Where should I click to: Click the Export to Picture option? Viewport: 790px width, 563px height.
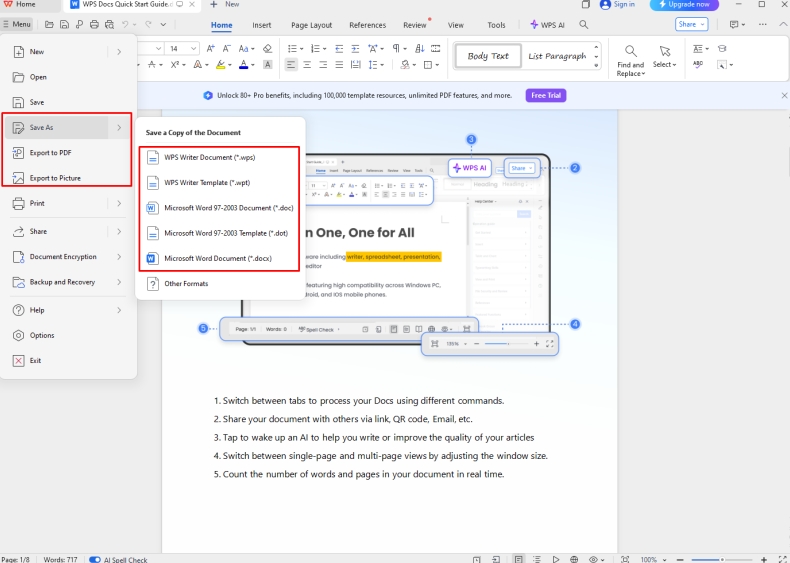pos(55,178)
